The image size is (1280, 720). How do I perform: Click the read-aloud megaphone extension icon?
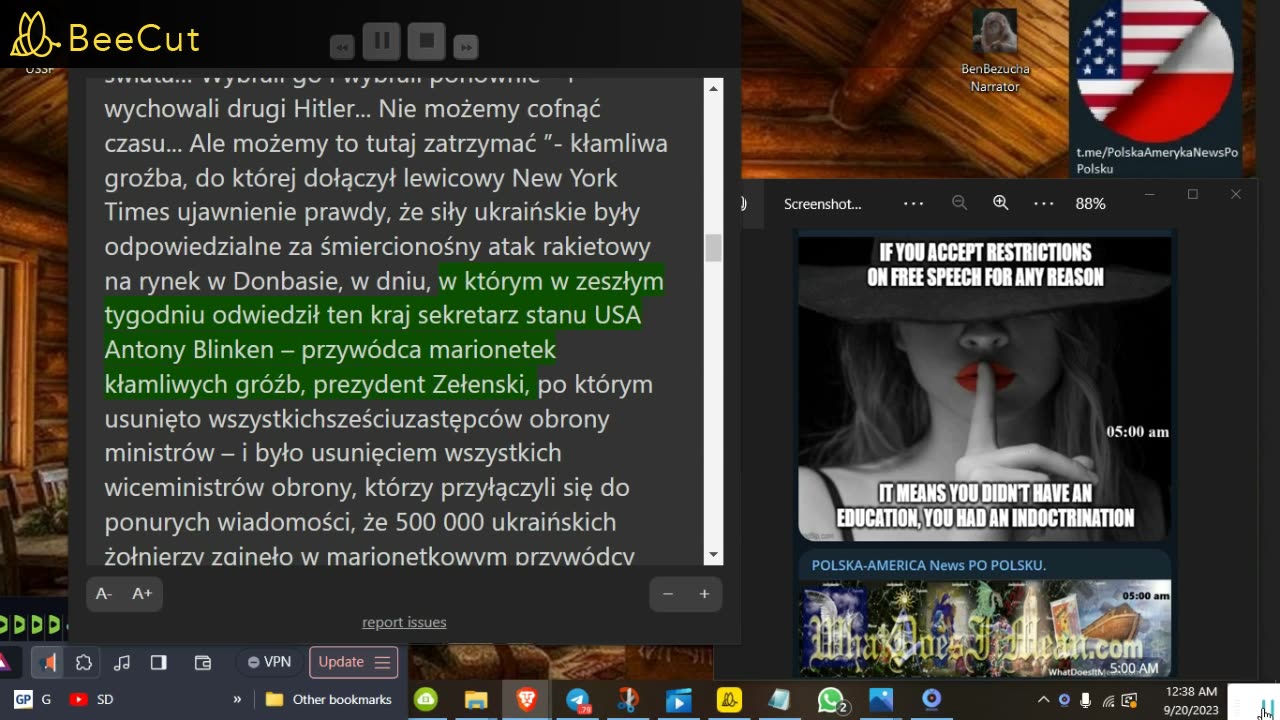[x=48, y=662]
